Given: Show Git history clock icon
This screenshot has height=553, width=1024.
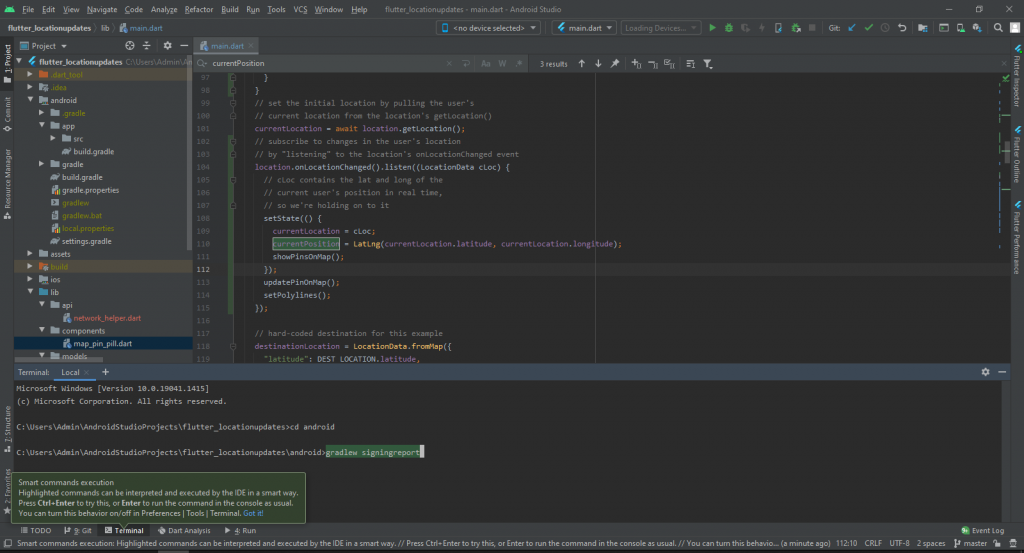Looking at the screenshot, I should click(x=885, y=28).
